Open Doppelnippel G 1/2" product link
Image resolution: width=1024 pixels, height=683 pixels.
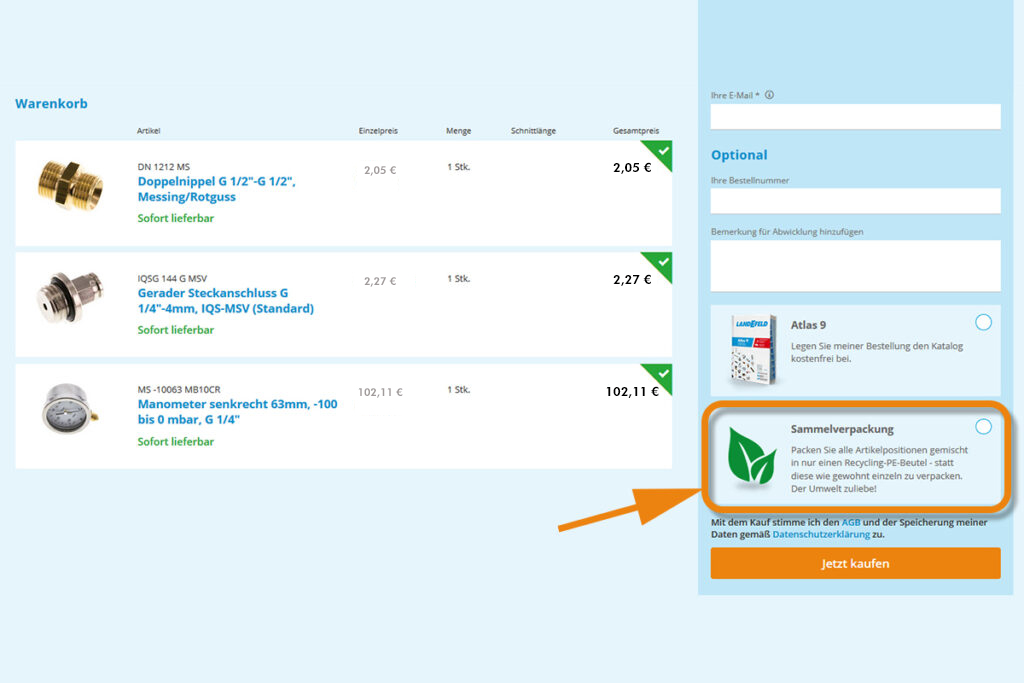[216, 189]
